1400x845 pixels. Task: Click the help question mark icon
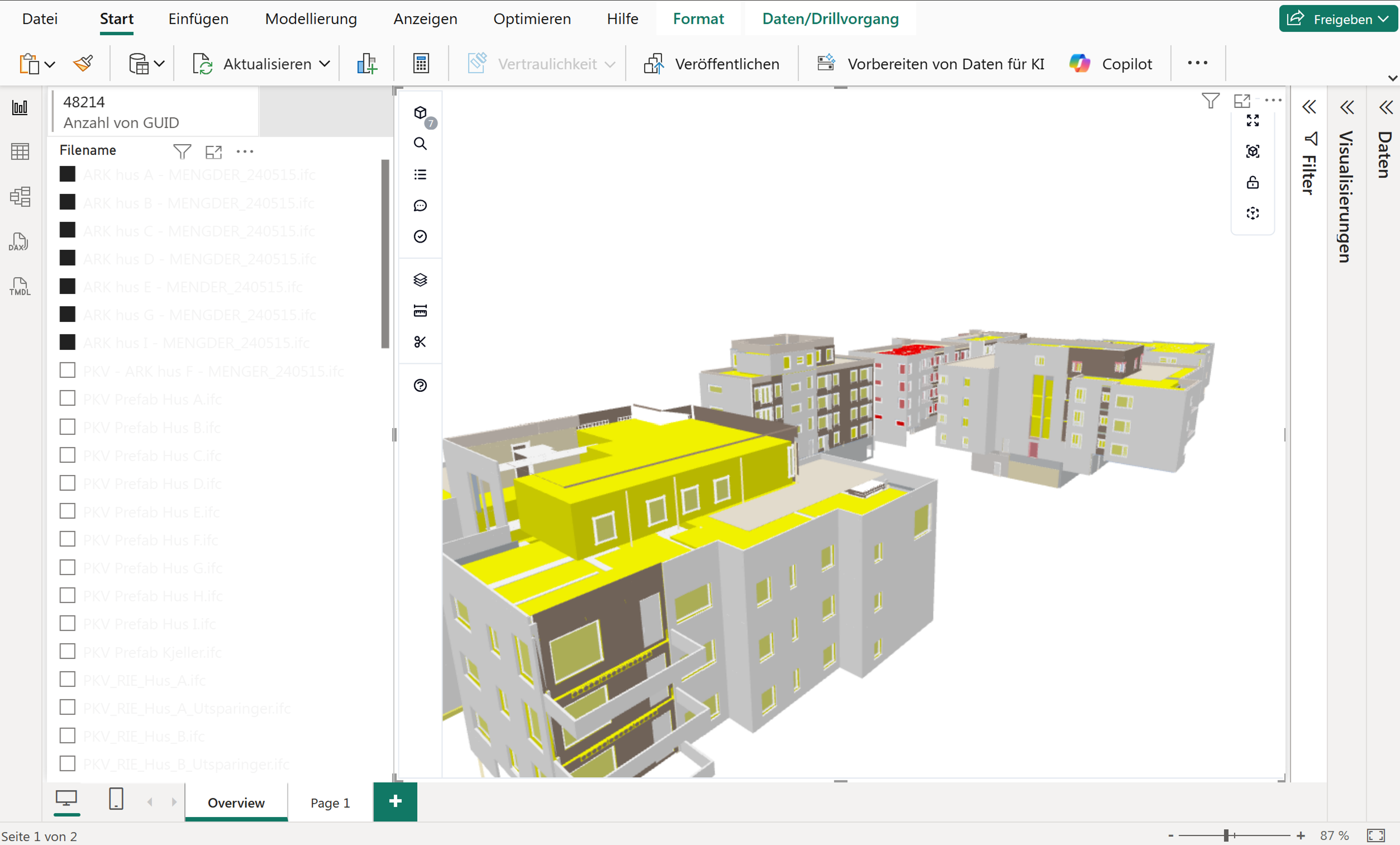pyautogui.click(x=420, y=385)
